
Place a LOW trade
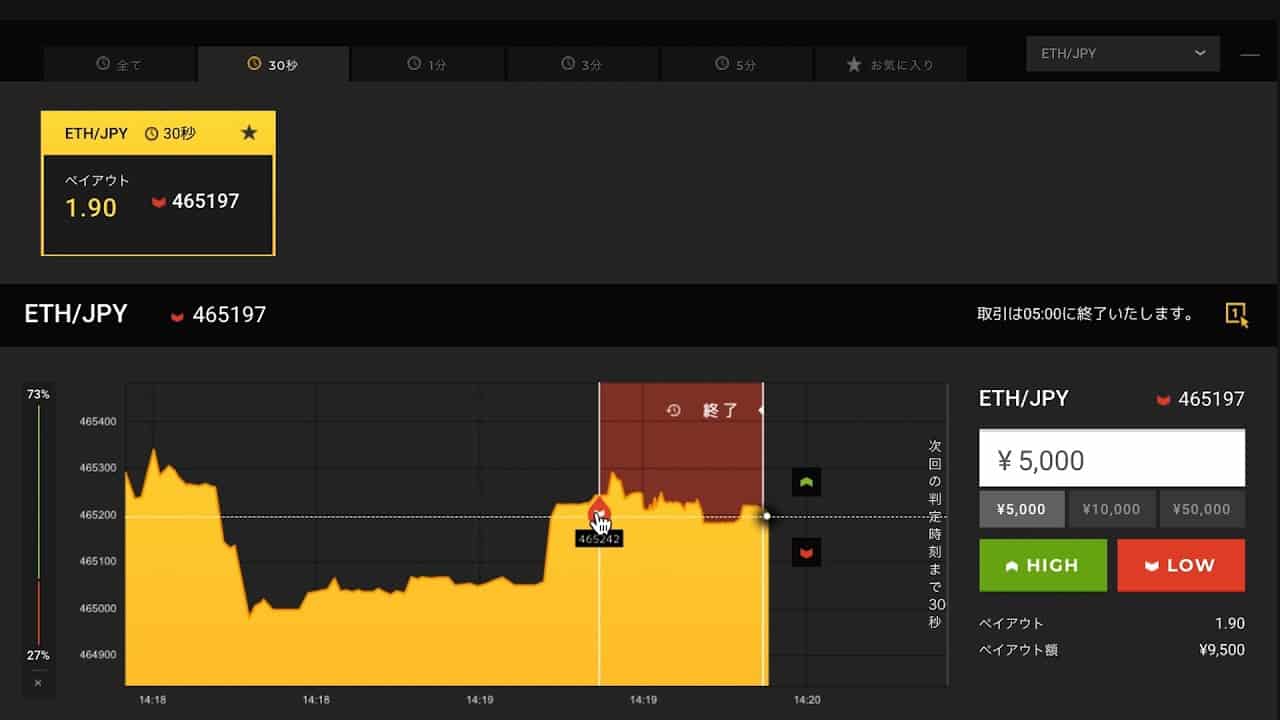click(x=1181, y=565)
